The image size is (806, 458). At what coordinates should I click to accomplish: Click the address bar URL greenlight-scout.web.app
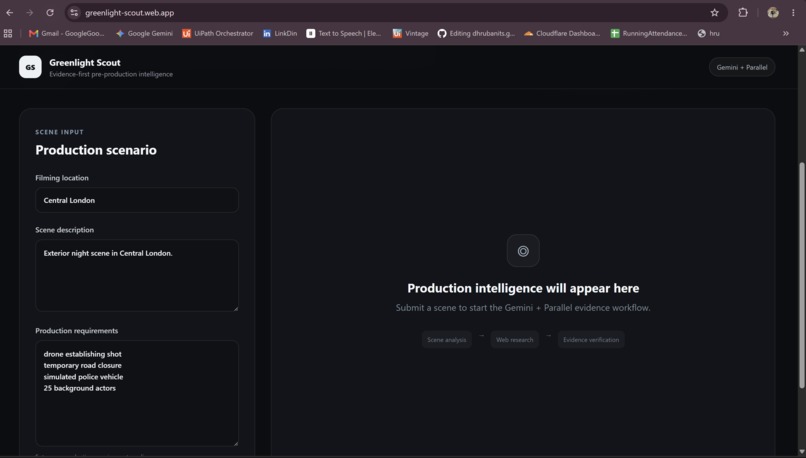pyautogui.click(x=130, y=13)
